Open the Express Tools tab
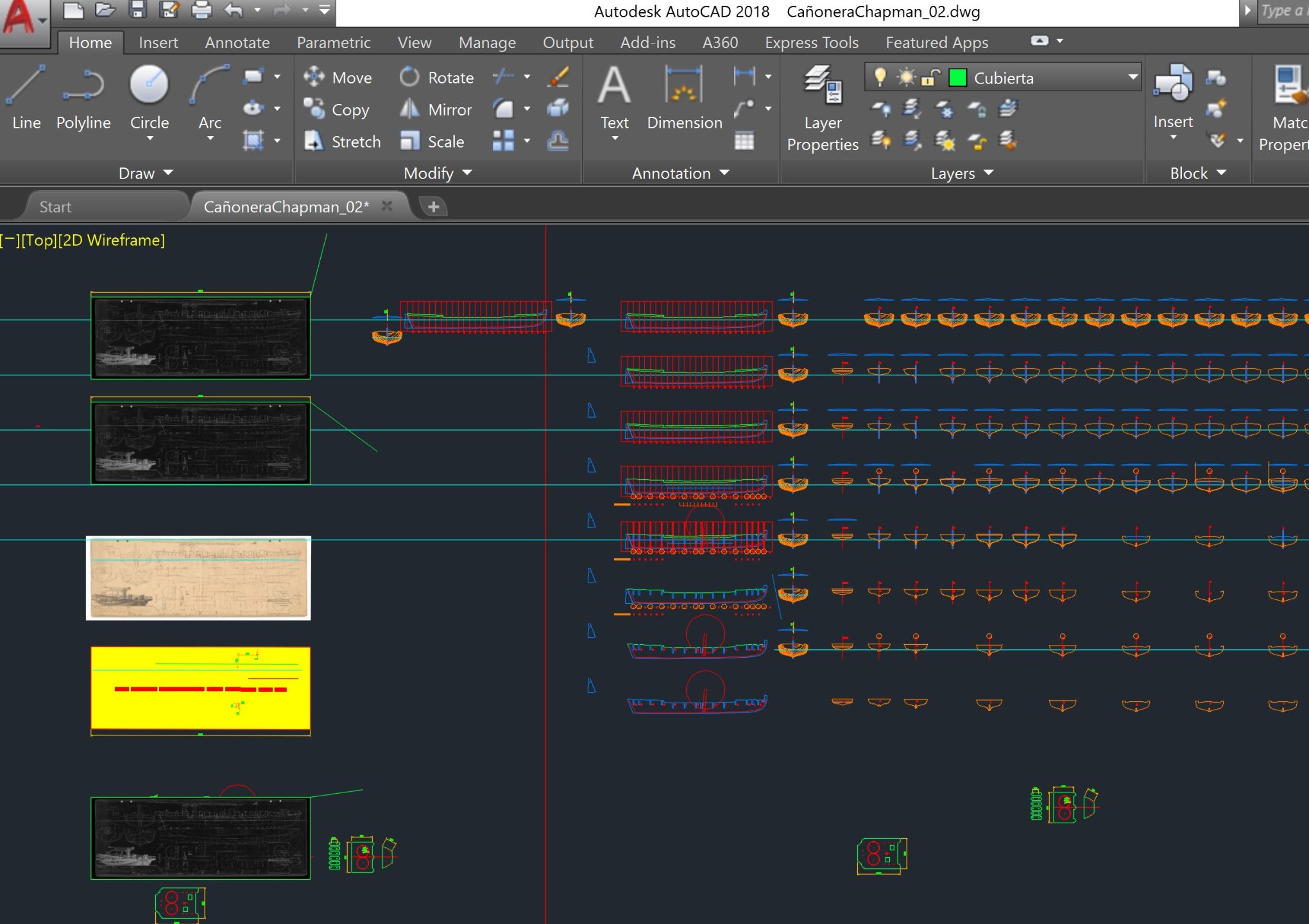1309x924 pixels. [x=811, y=42]
